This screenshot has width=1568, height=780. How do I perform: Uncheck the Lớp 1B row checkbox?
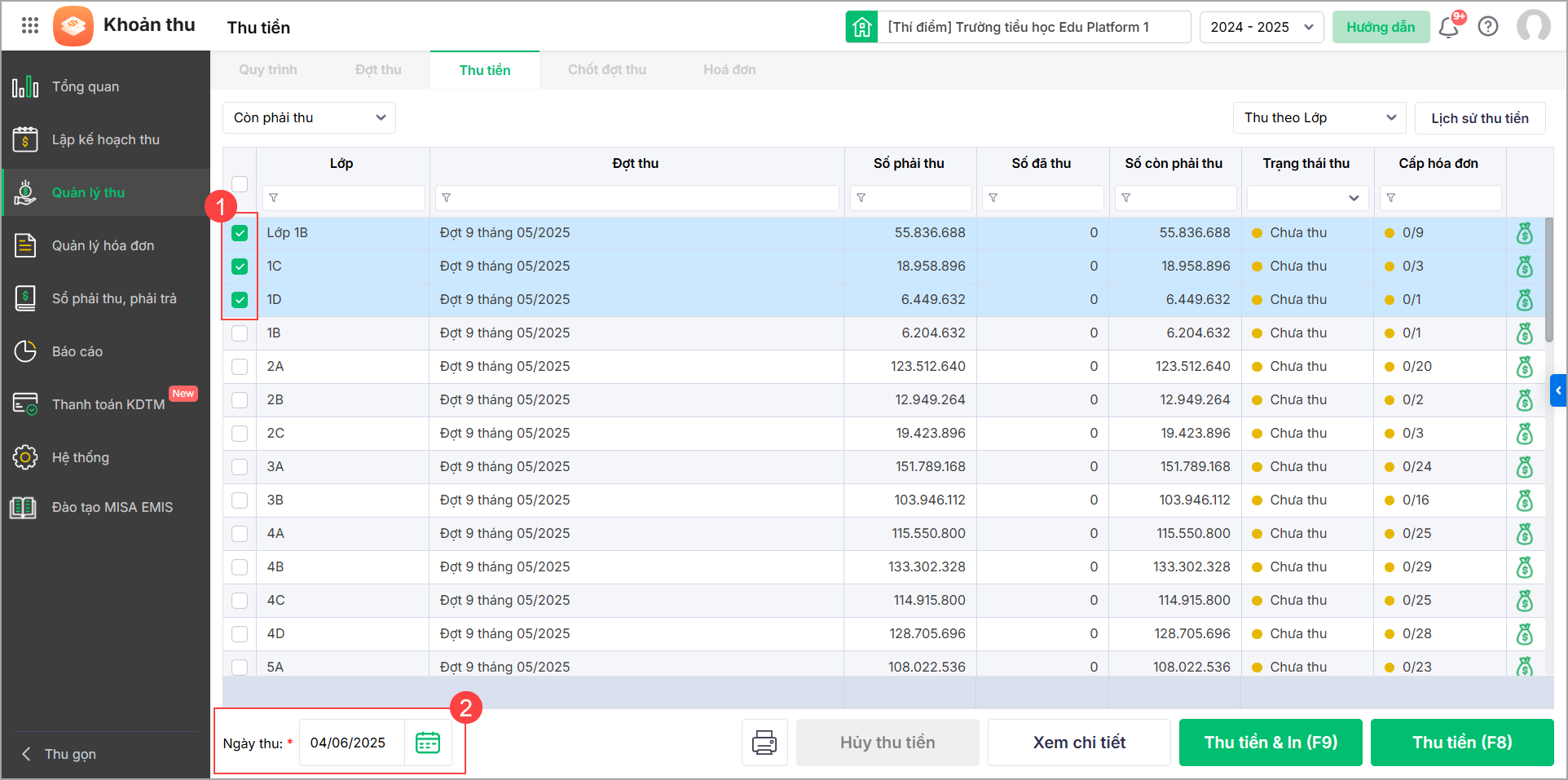pos(240,233)
